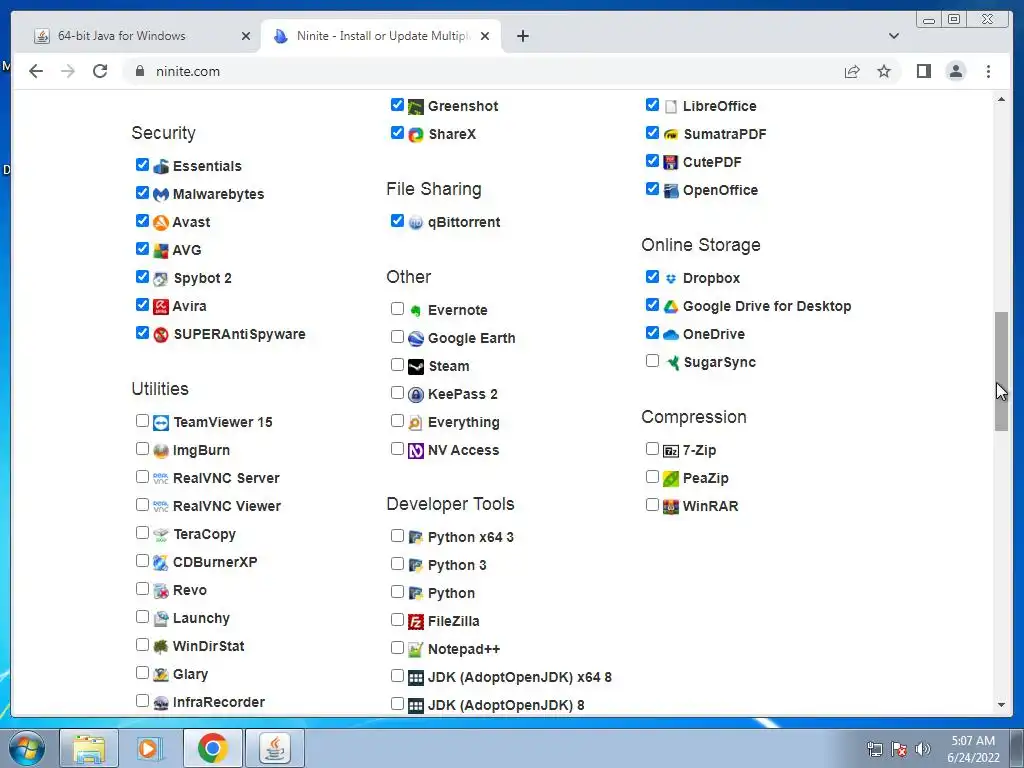1024x768 pixels.
Task: Click the Java taskbar icon
Action: click(x=275, y=748)
